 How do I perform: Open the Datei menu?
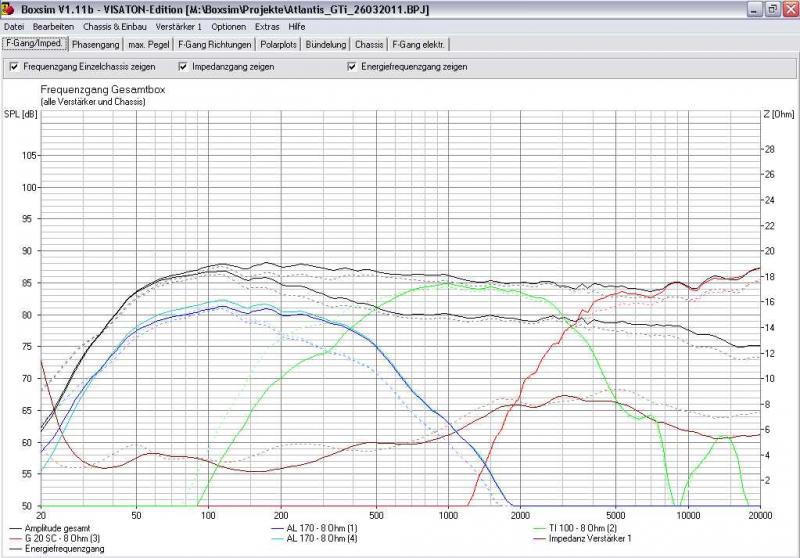click(x=14, y=27)
